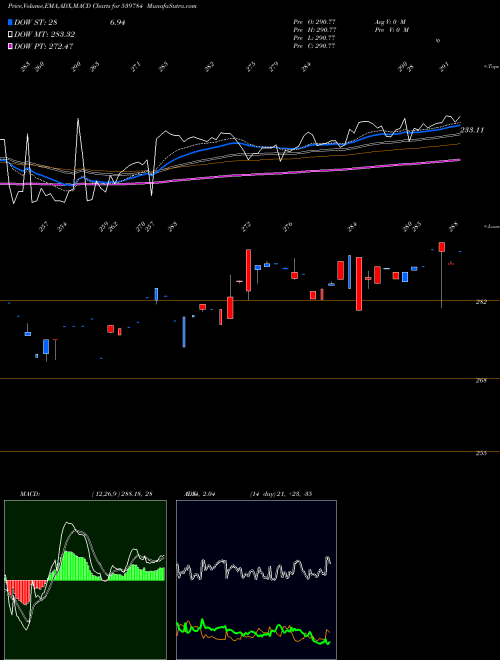
Task: Click the 'Avg V: 0 M' volume text
Action: coord(390,22)
